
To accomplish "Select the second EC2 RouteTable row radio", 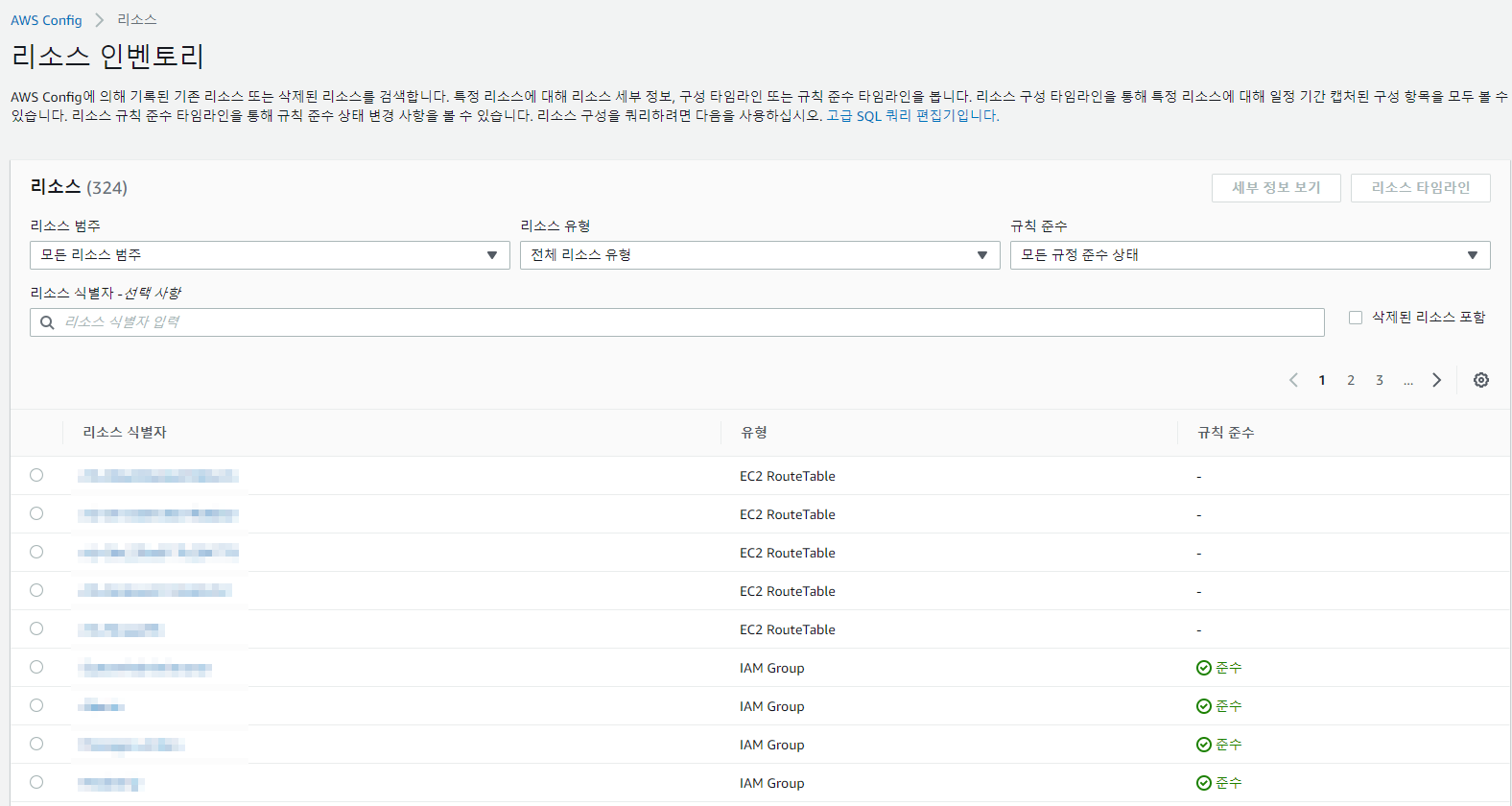I will click(36, 513).
